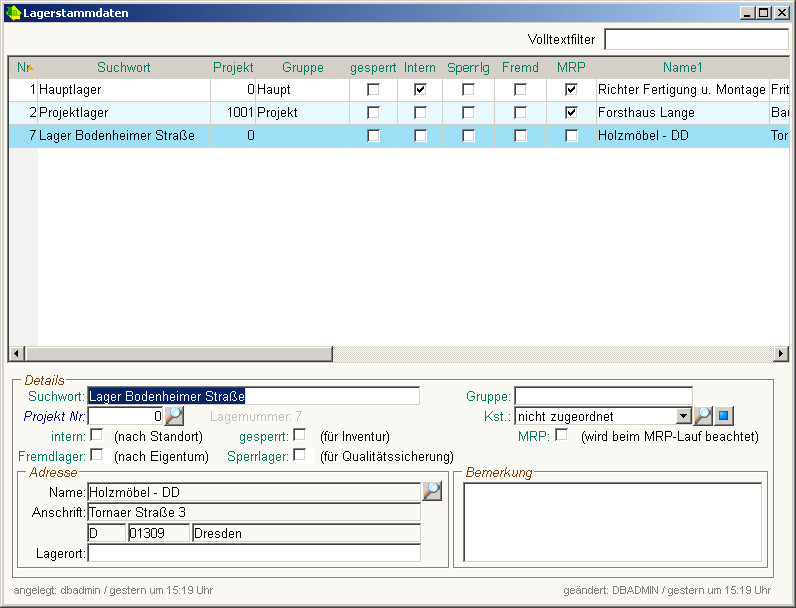
Task: Click the gesperrt column header
Action: point(373,67)
